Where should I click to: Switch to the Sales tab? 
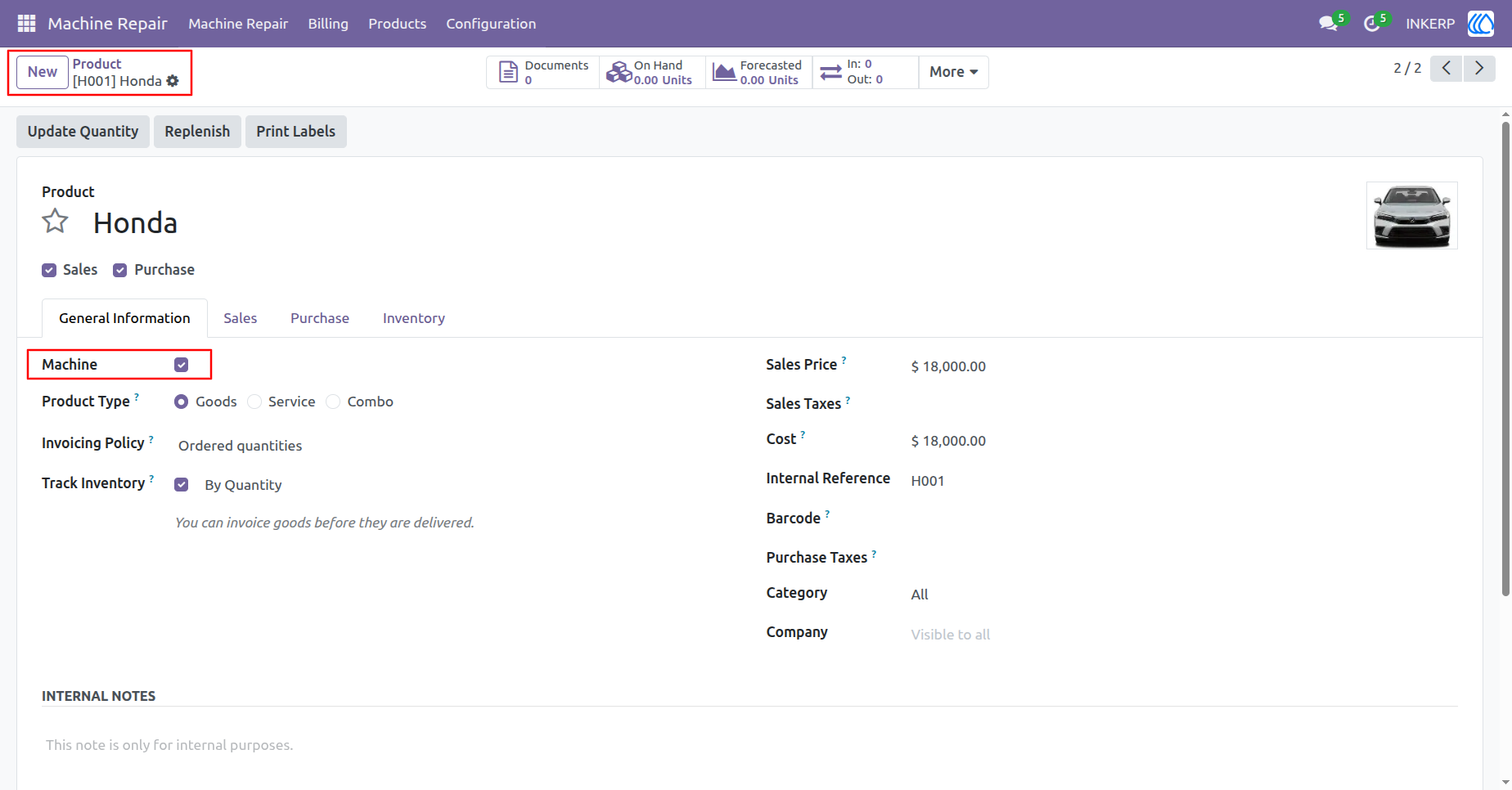(241, 318)
